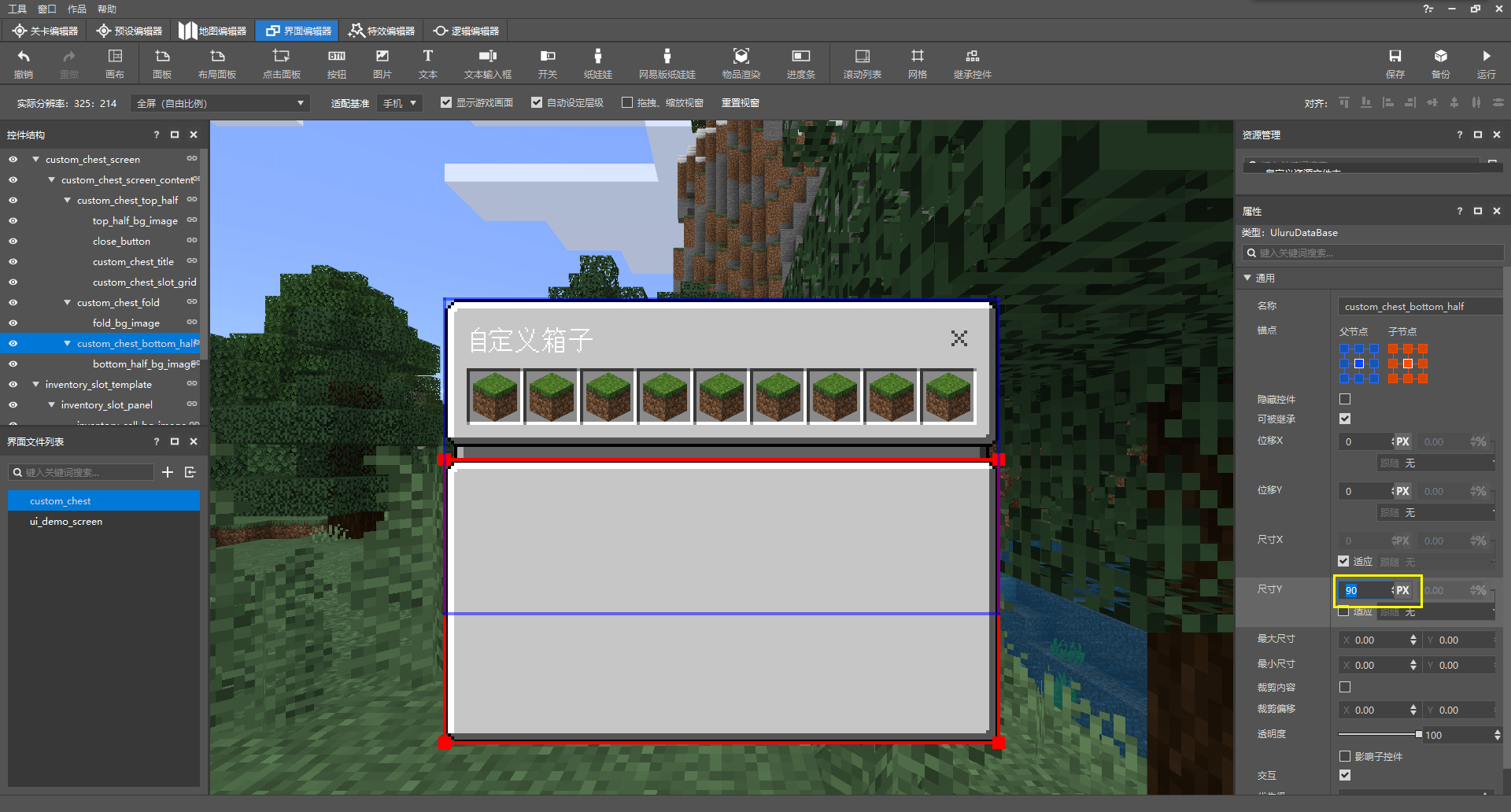Add a 点击面板 click panel control
Image resolution: width=1511 pixels, height=812 pixels.
(x=282, y=64)
